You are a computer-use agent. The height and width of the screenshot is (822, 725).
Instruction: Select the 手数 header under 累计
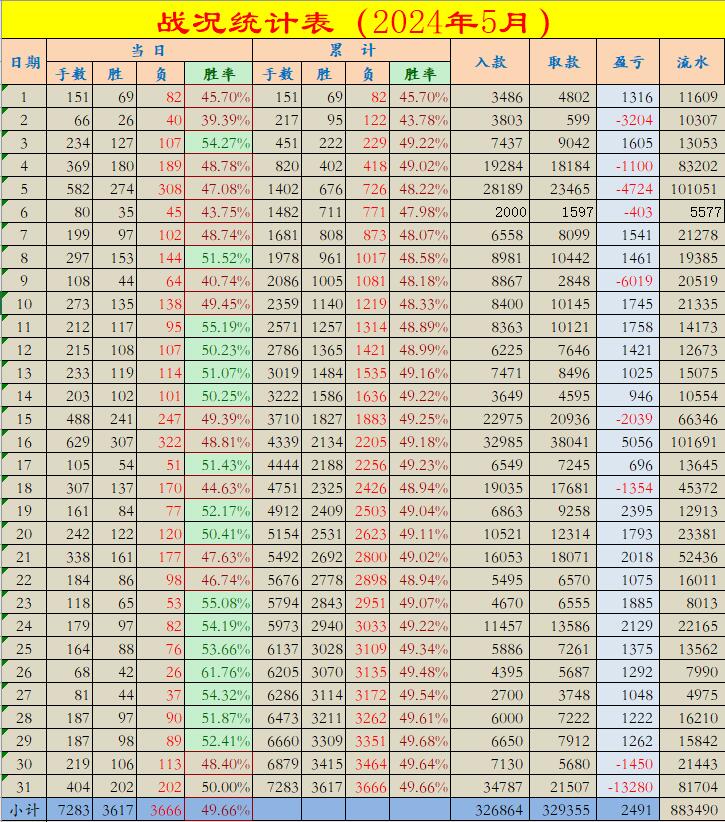pos(280,74)
